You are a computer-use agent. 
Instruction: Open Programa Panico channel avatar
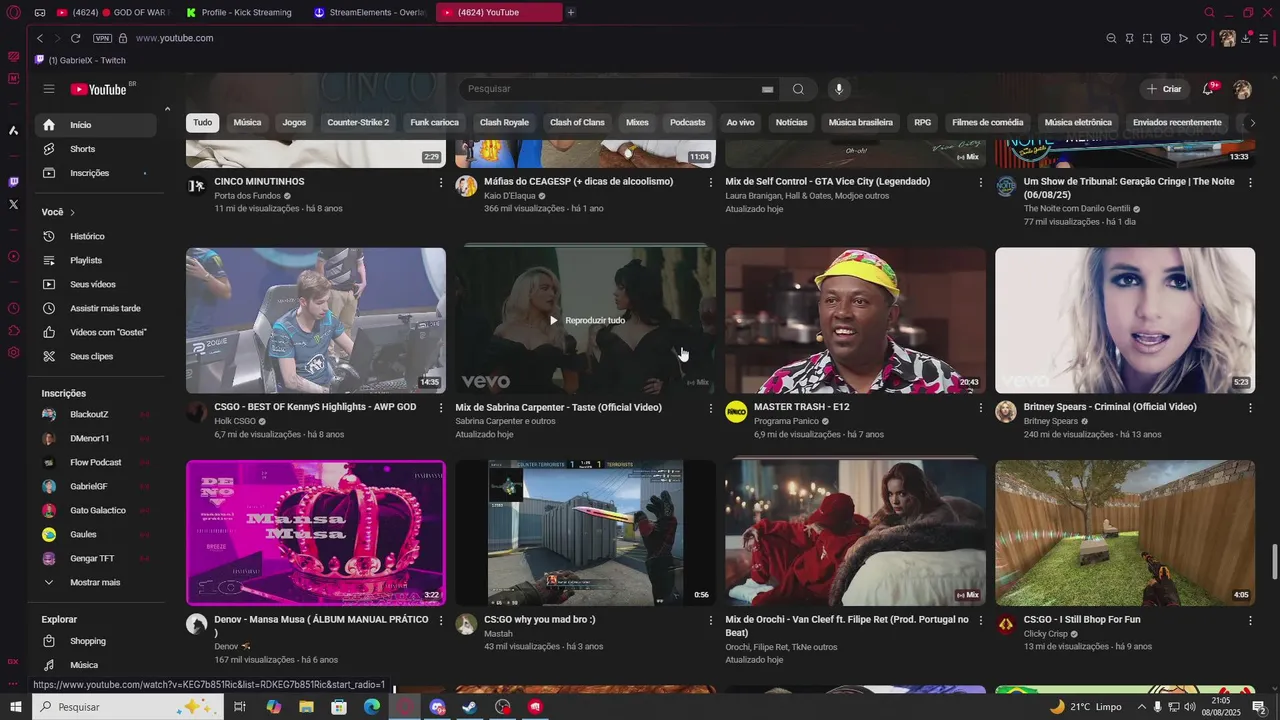[x=736, y=412]
